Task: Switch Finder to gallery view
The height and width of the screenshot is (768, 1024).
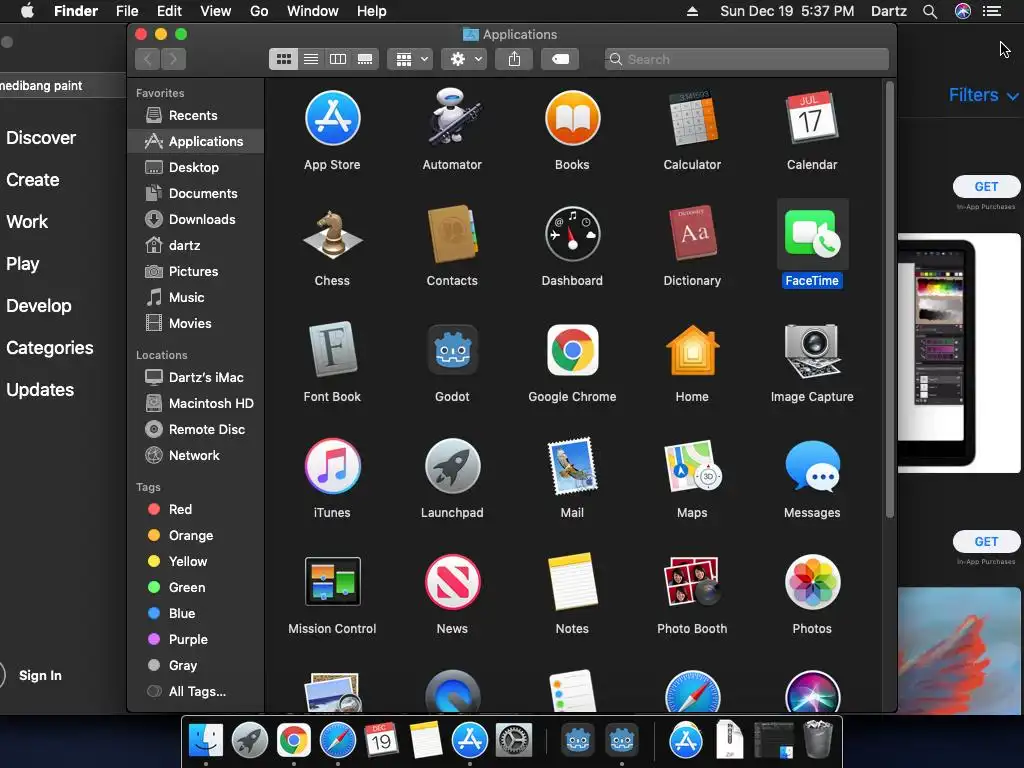Action: [365, 59]
